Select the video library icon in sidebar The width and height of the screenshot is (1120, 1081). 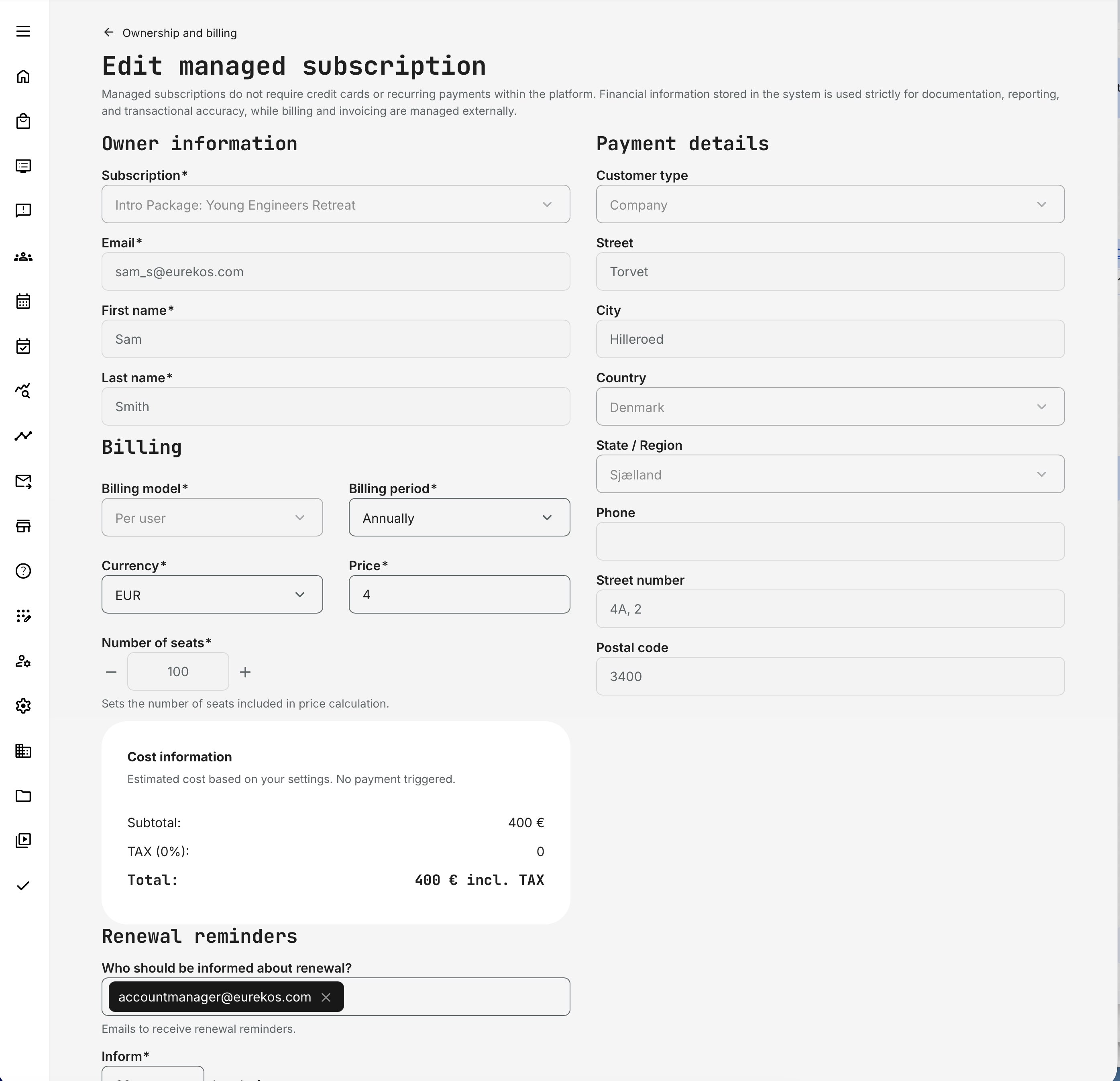click(23, 840)
